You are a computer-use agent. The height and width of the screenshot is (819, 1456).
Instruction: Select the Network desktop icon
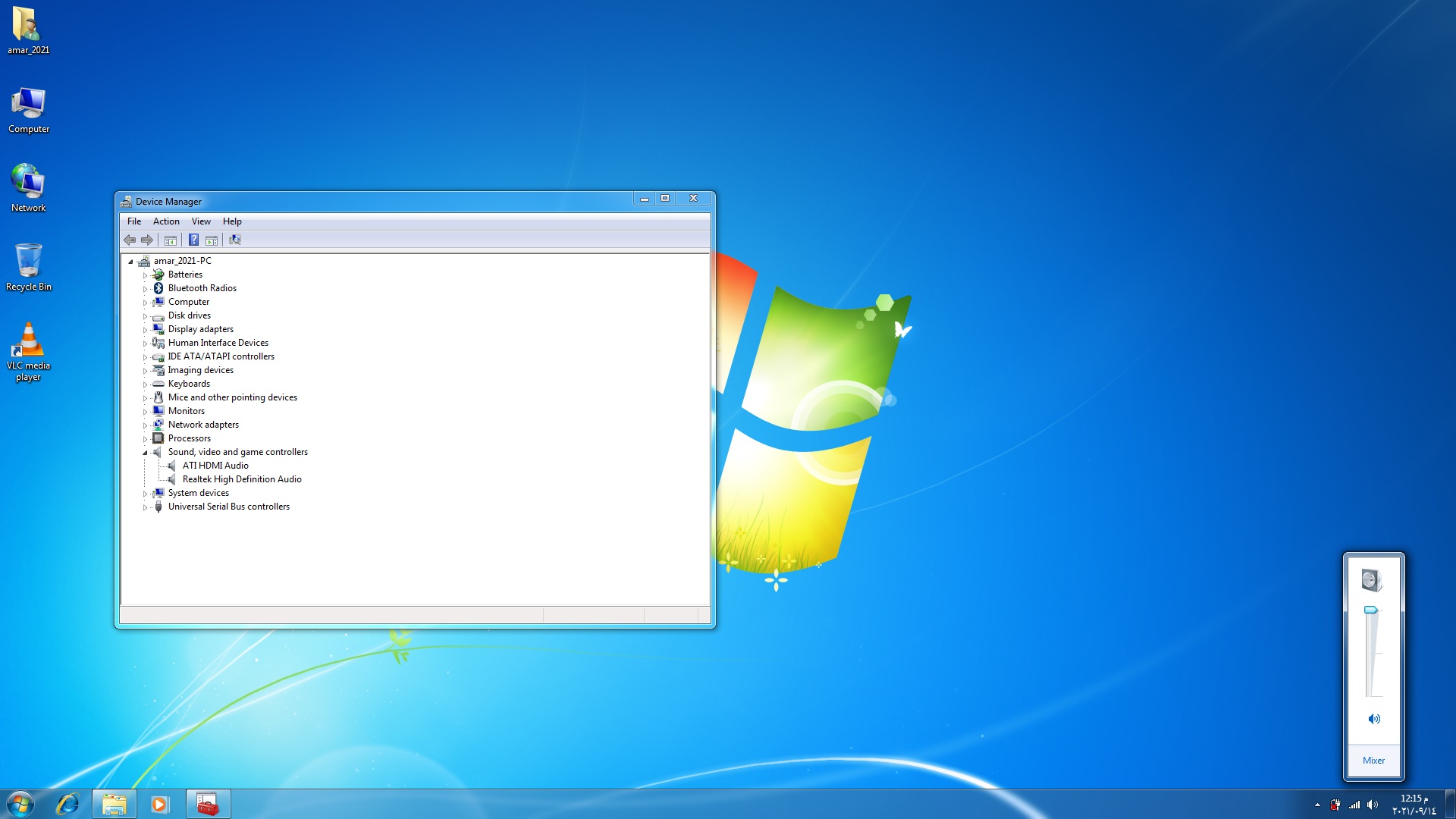click(29, 188)
